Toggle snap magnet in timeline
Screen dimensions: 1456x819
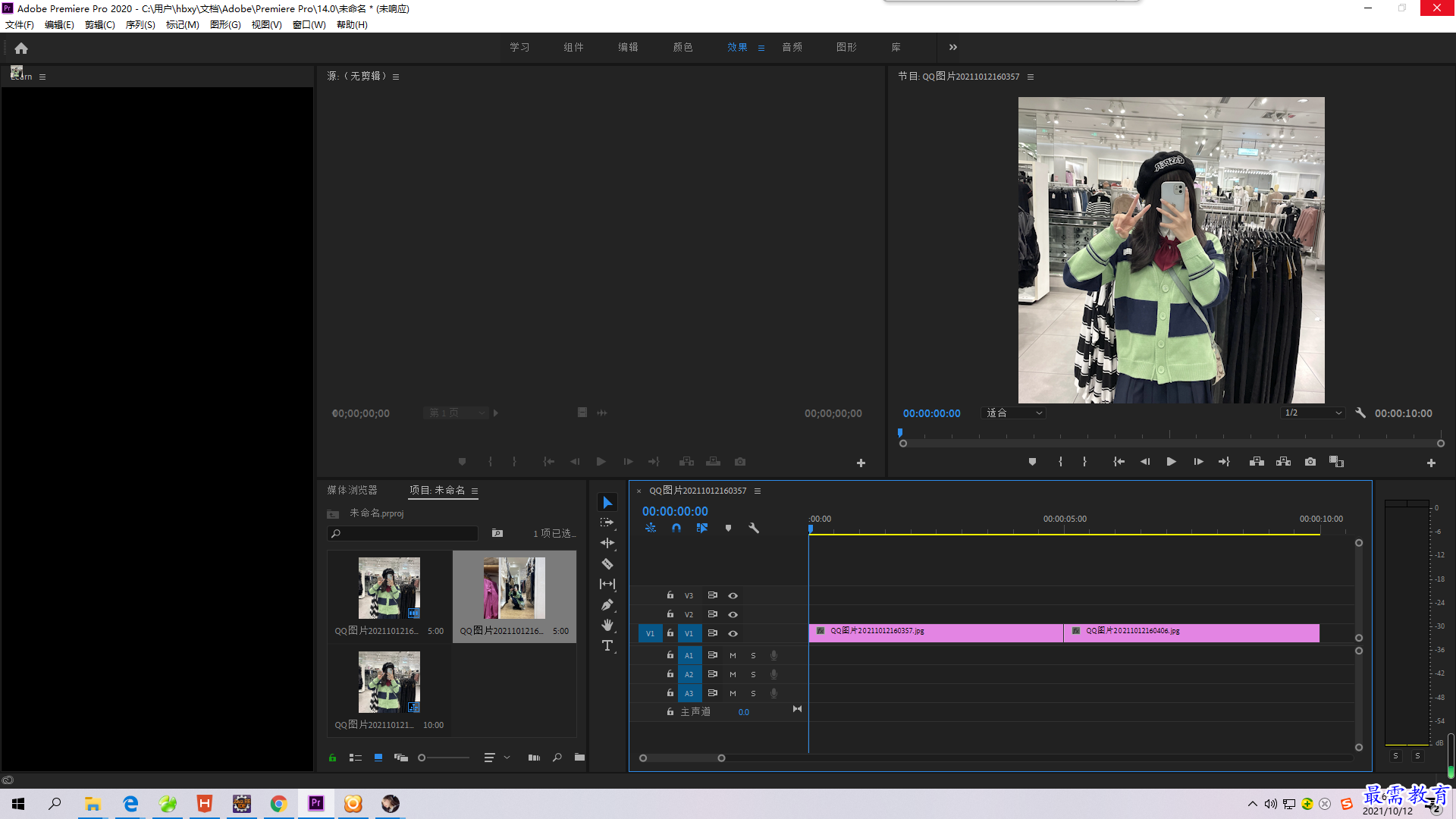click(x=676, y=528)
